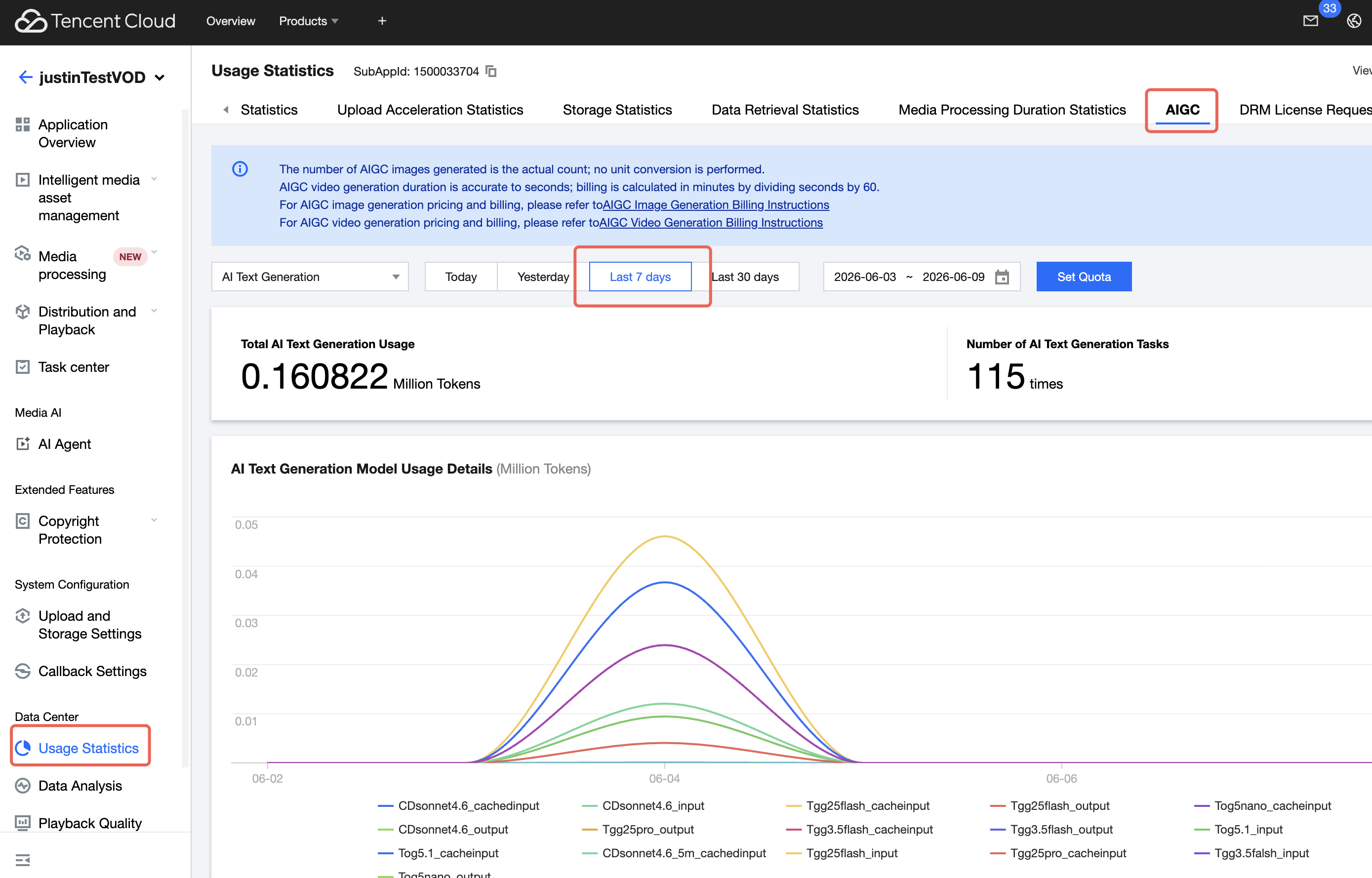Image resolution: width=1372 pixels, height=878 pixels.
Task: Switch to the Storage Statistics tab
Action: (x=617, y=110)
